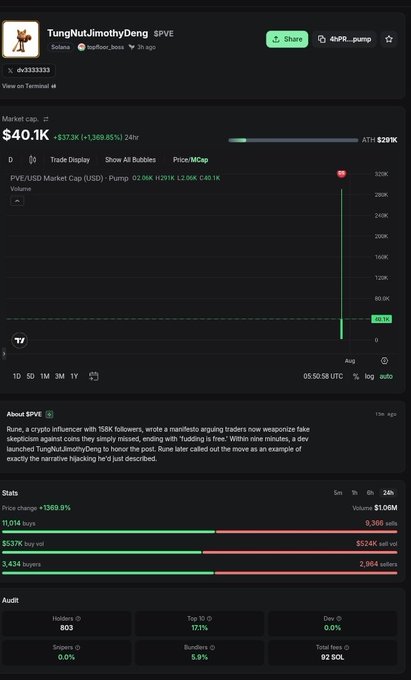Image resolution: width=411 pixels, height=680 pixels.
Task: Toggle auto scale on the chart
Action: [x=386, y=376]
